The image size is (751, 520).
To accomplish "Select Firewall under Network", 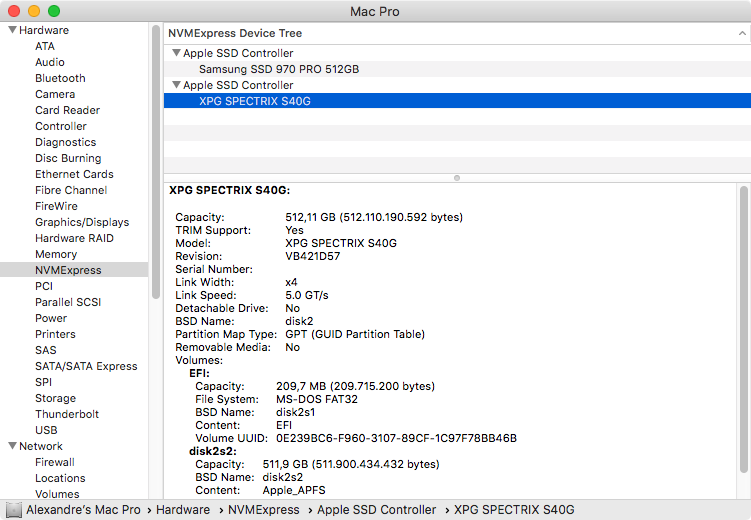I will [55, 462].
